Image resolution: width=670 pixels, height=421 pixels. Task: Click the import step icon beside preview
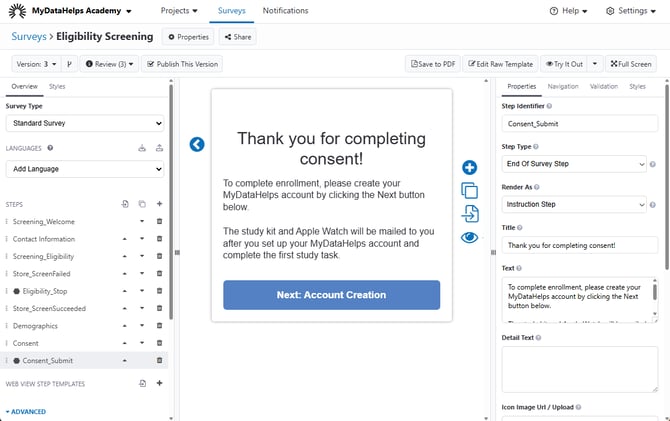[469, 214]
